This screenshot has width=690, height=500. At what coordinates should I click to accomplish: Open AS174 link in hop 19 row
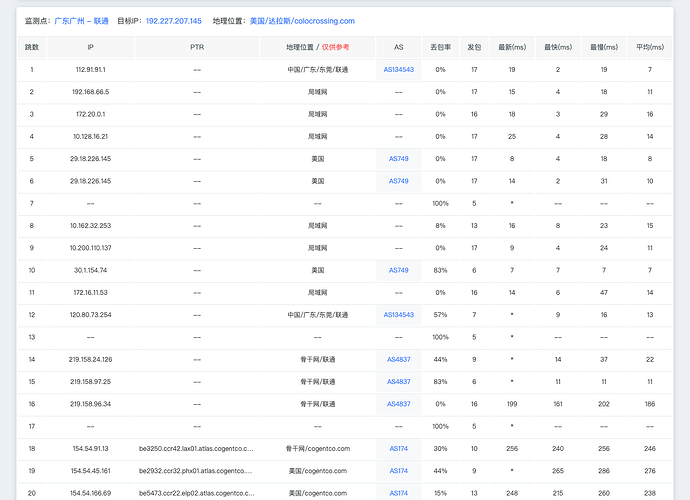pos(399,471)
